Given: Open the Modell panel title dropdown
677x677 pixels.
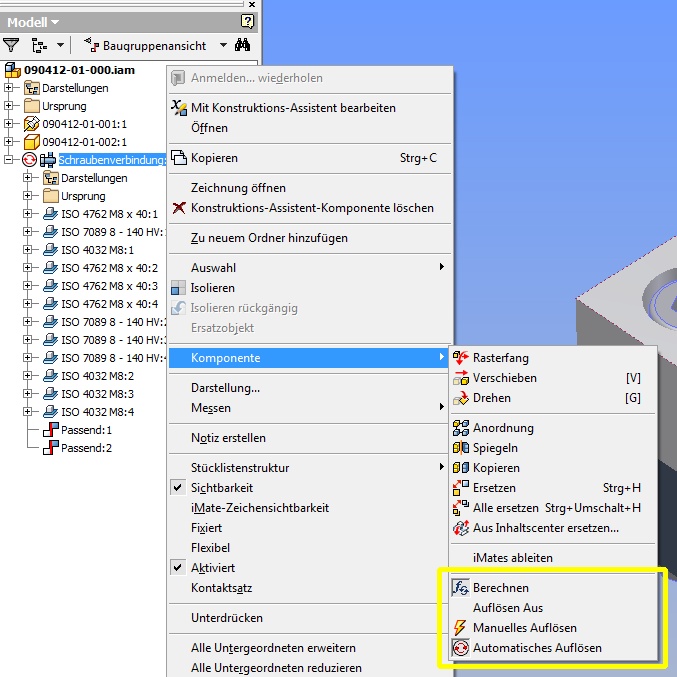Looking at the screenshot, I should tap(55, 22).
